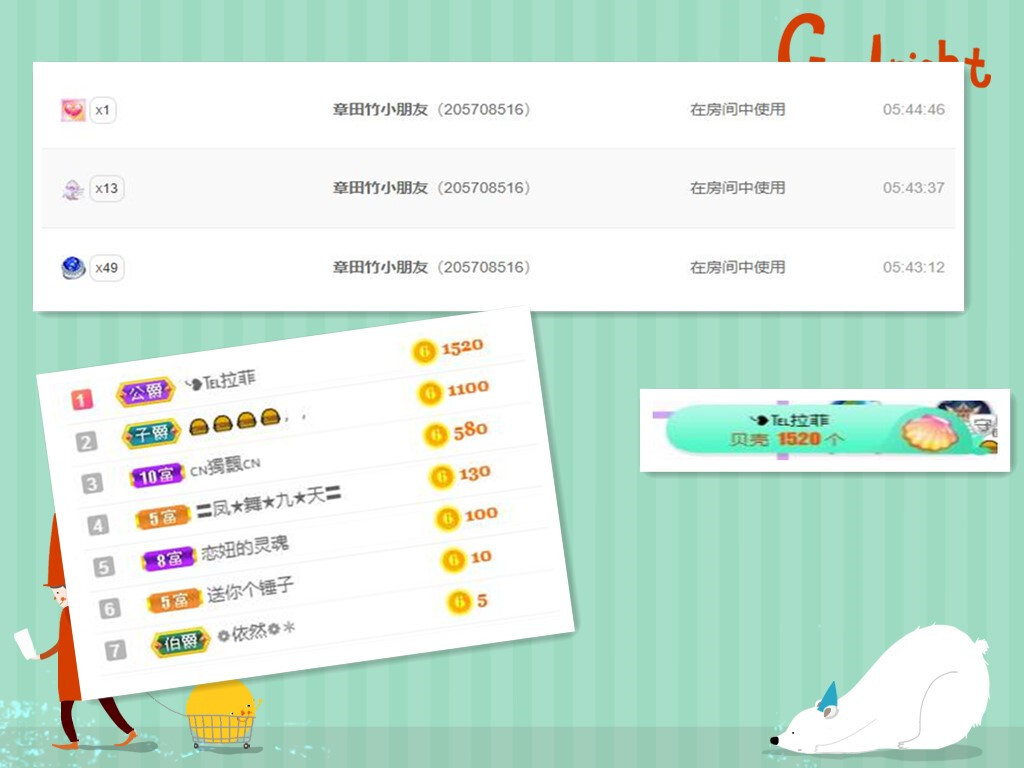This screenshot has width=1024, height=768.
Task: Click the 贝壳 1520 个 count text
Action: [x=787, y=440]
